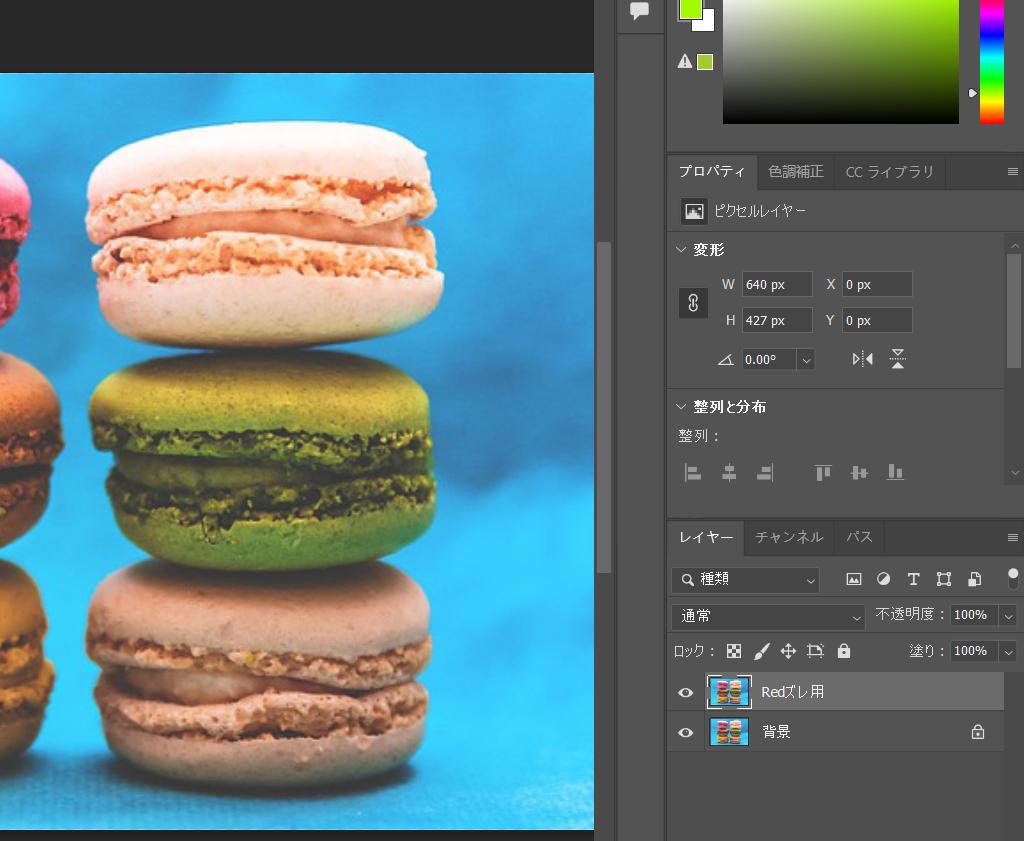
Task: Hide the Redズレ用 layer
Action: coord(686,692)
